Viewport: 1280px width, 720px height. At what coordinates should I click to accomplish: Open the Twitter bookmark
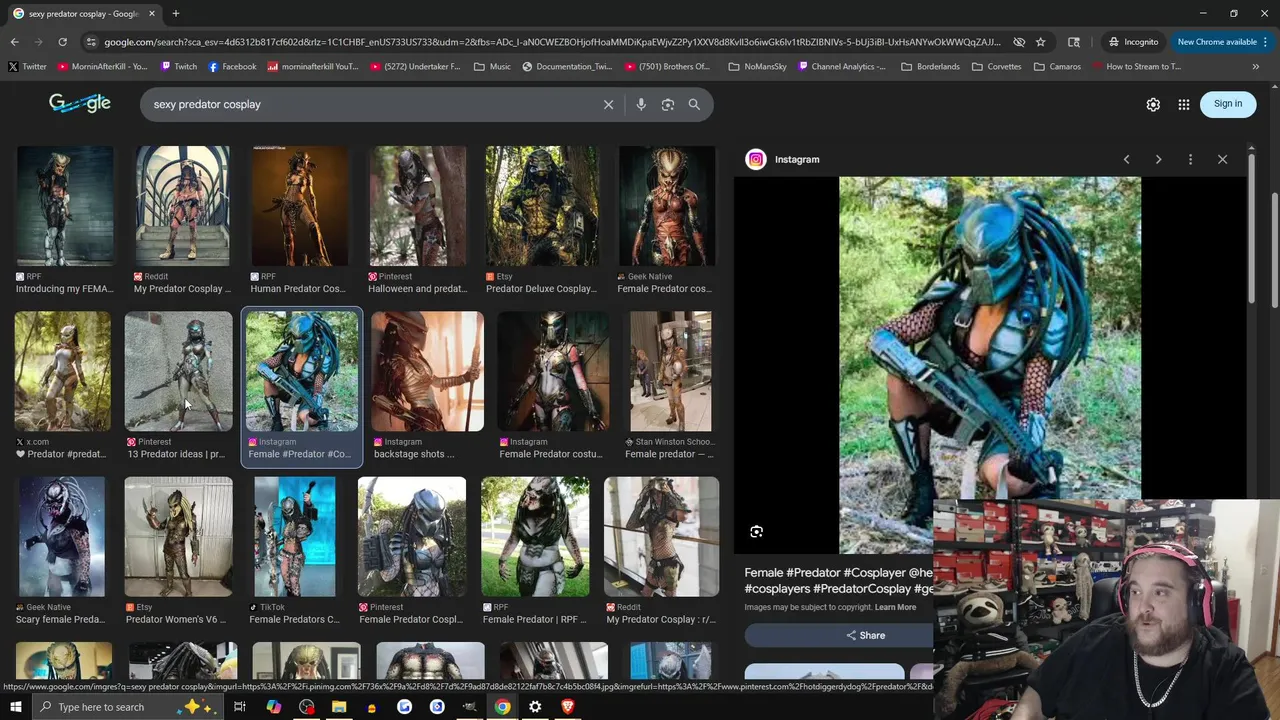point(27,67)
